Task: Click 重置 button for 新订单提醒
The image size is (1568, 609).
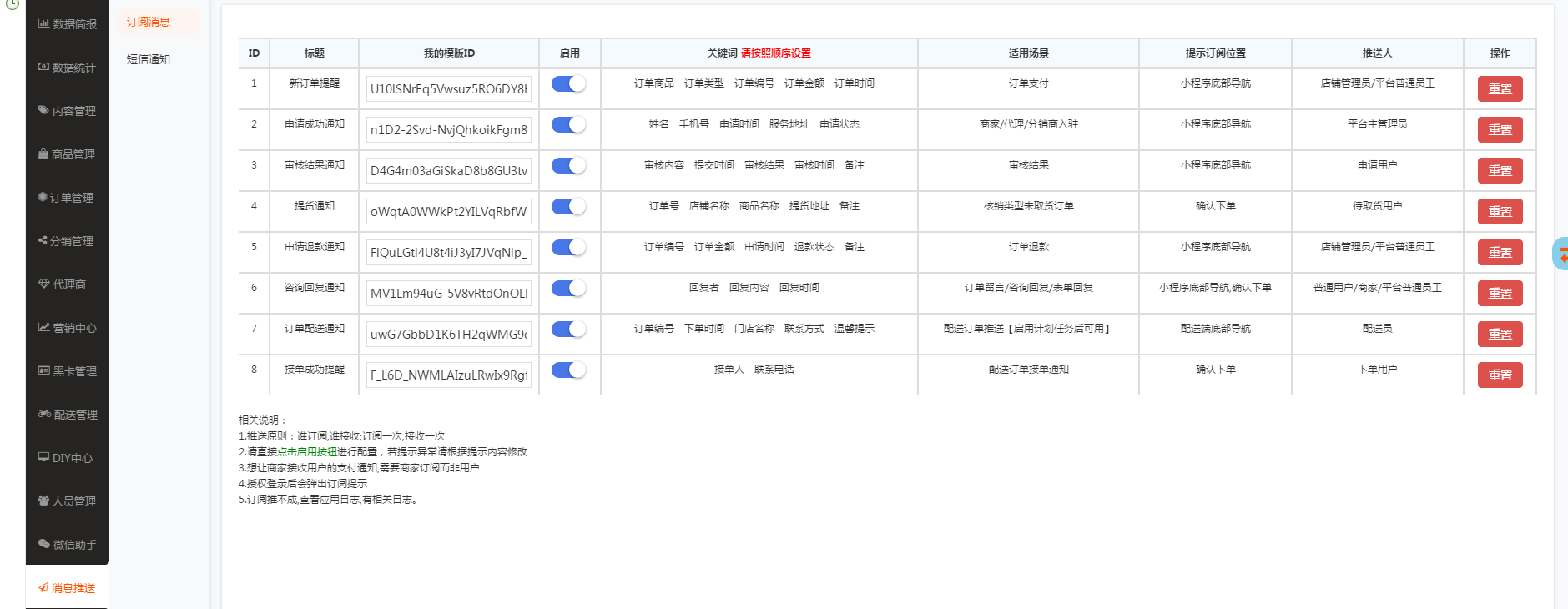Action: 1500,89
